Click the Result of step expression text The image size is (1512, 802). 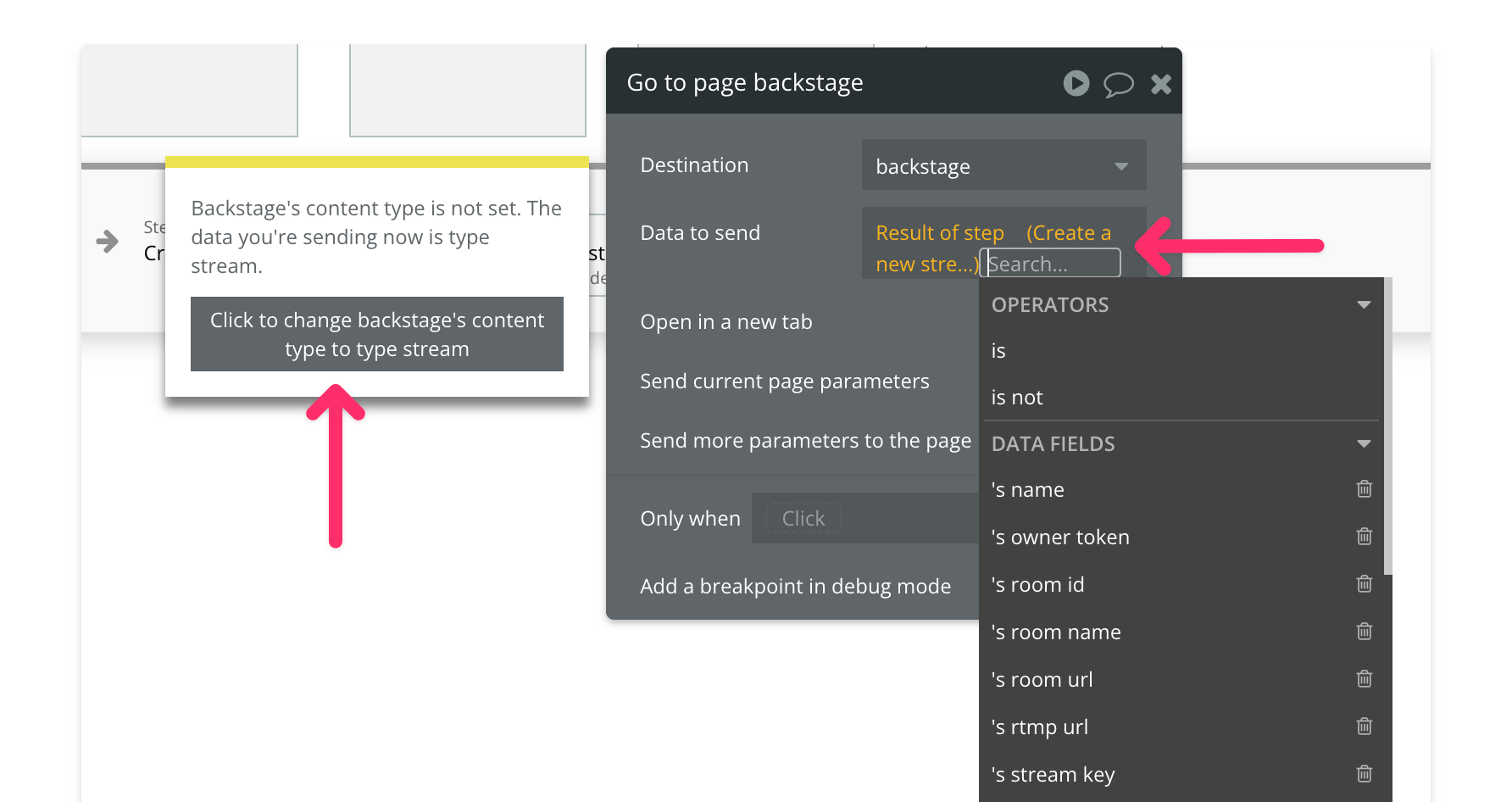[939, 233]
